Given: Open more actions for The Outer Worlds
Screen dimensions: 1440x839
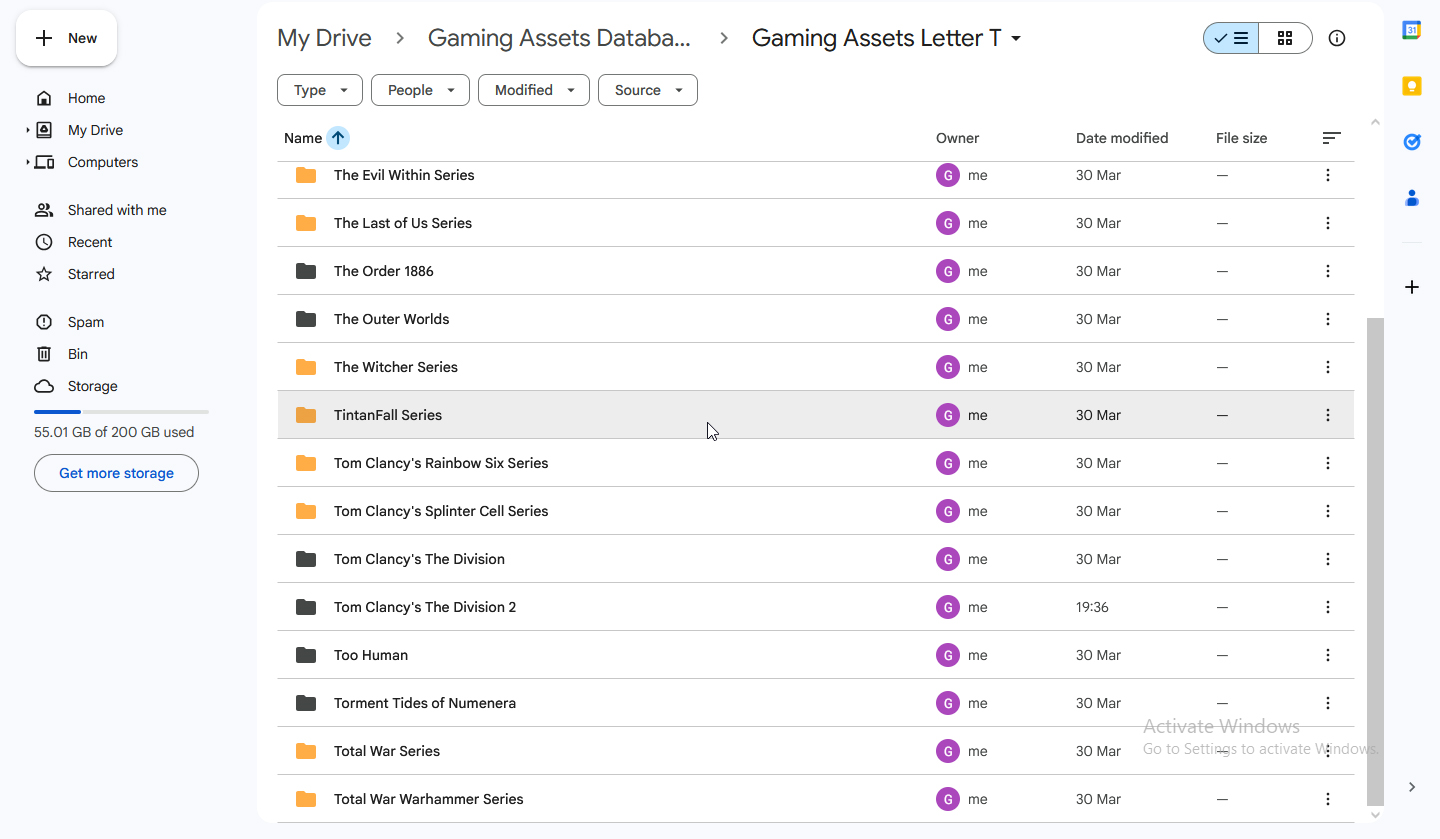Looking at the screenshot, I should click(x=1328, y=319).
